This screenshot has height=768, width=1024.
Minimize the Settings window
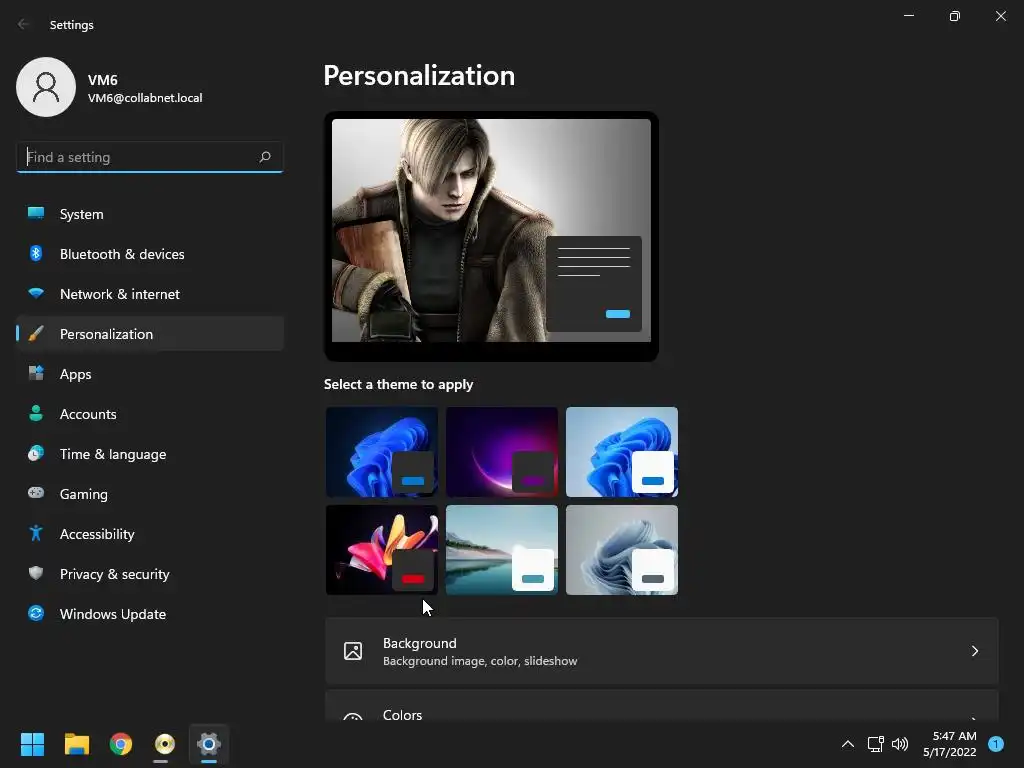pos(908,16)
